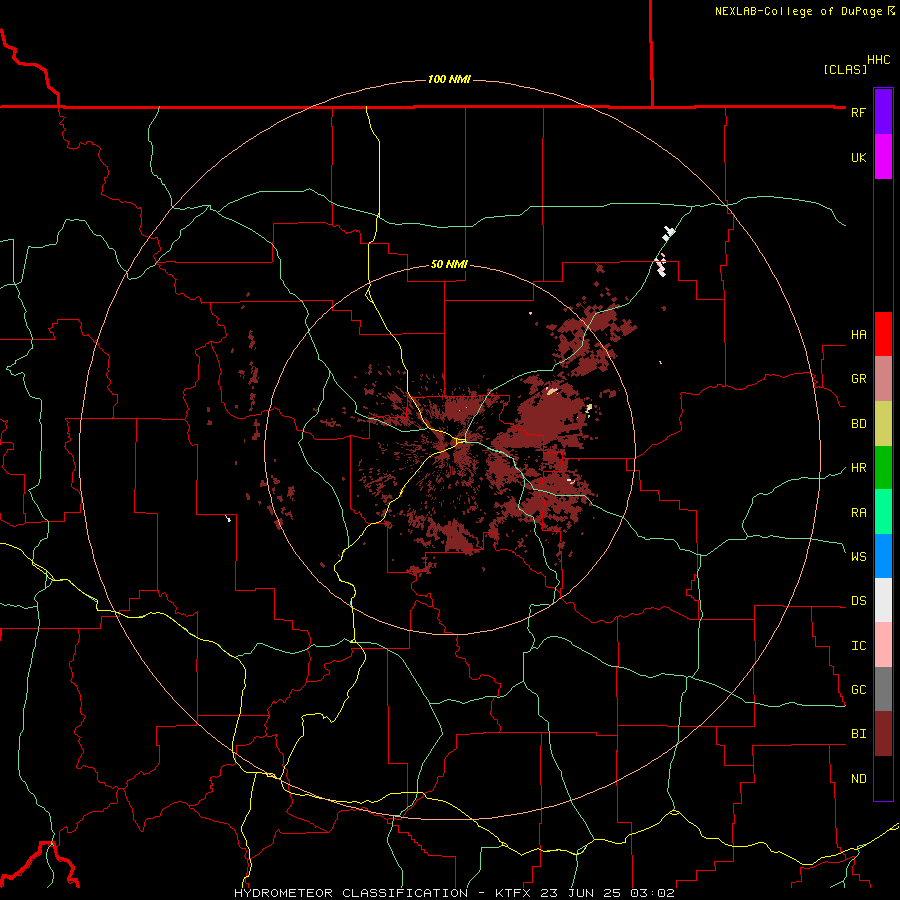This screenshot has width=900, height=900.
Task: Click the GR legend label
Action: tap(858, 379)
